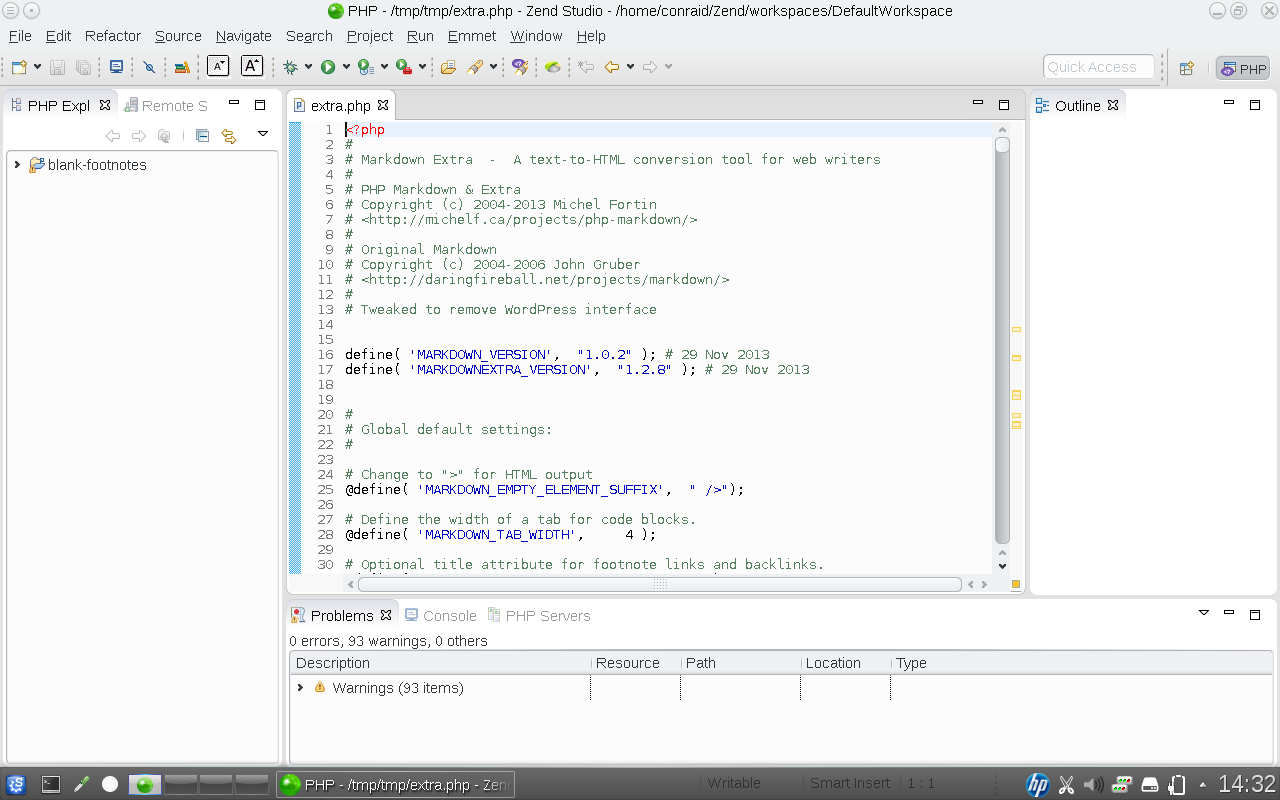
Task: Click the Open Perspective icon
Action: pyautogui.click(x=1187, y=68)
